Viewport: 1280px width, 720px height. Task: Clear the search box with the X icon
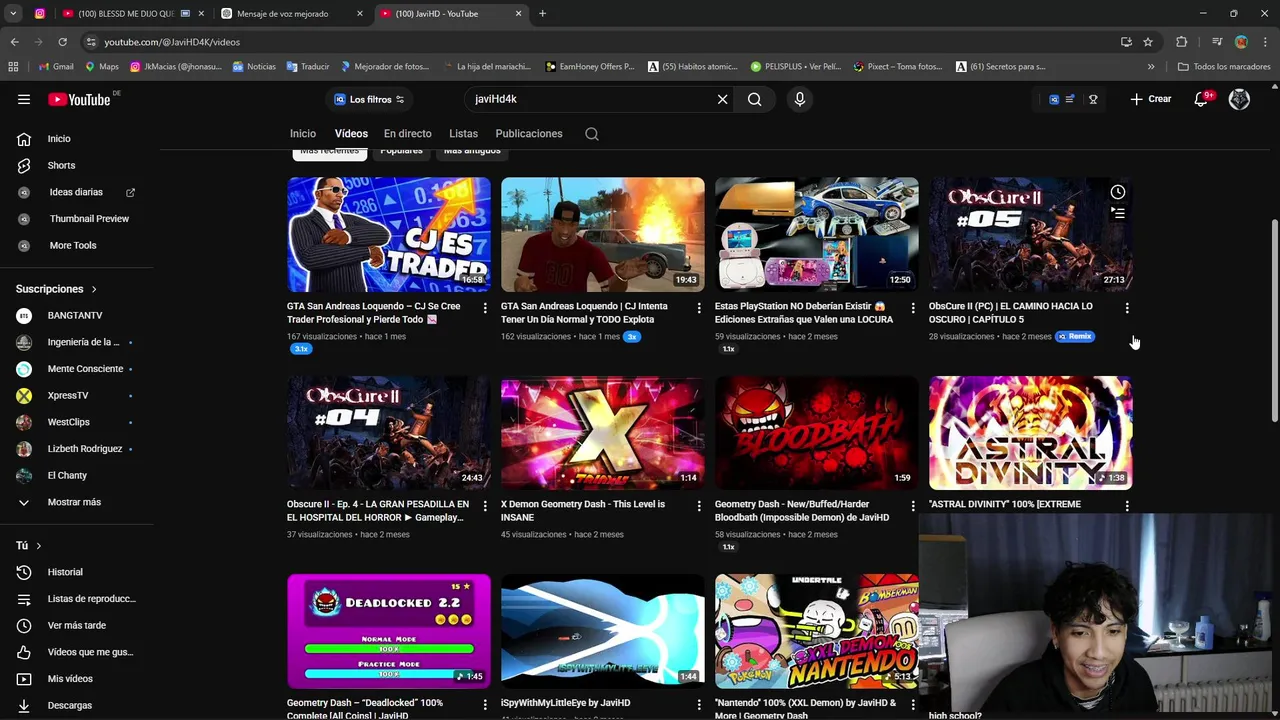(x=722, y=99)
